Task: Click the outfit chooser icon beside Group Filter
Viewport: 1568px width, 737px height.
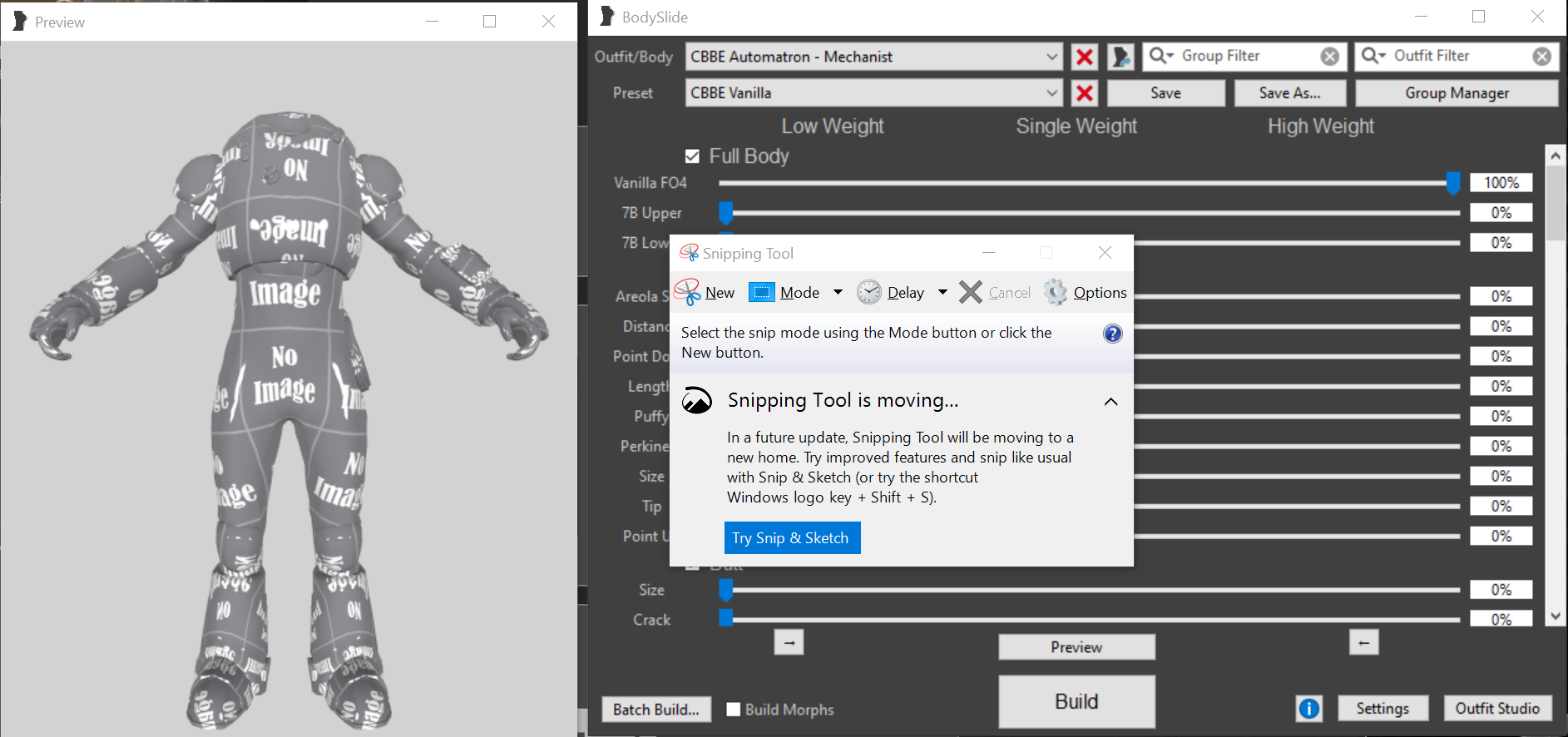Action: (1120, 57)
